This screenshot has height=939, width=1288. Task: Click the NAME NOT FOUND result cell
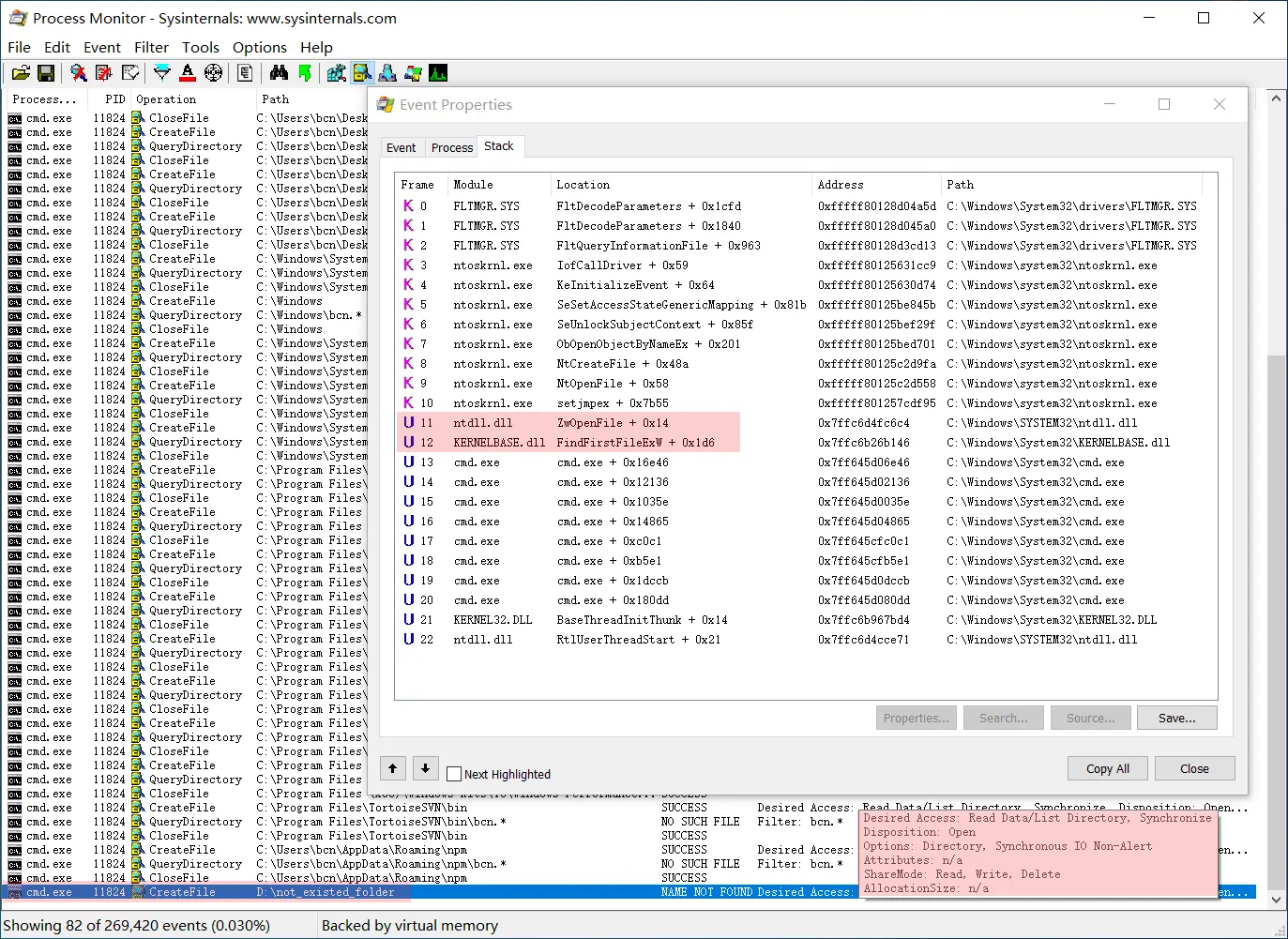(x=706, y=892)
